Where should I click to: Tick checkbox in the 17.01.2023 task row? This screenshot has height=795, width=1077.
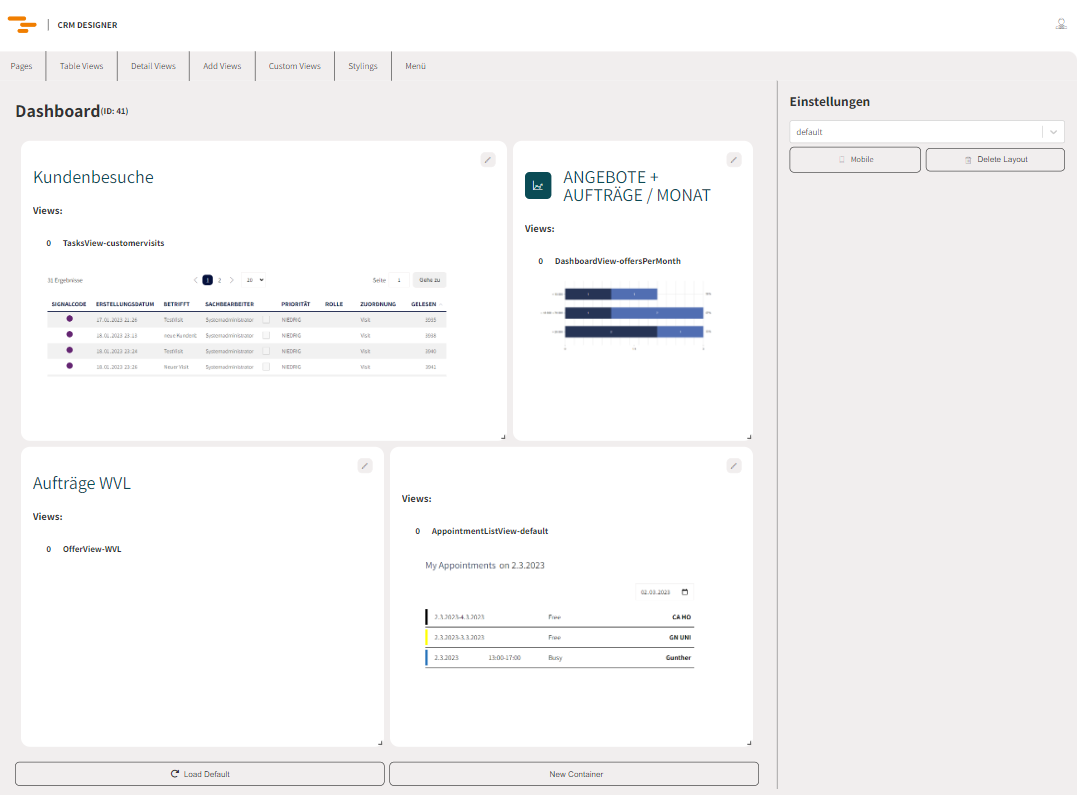coord(266,320)
